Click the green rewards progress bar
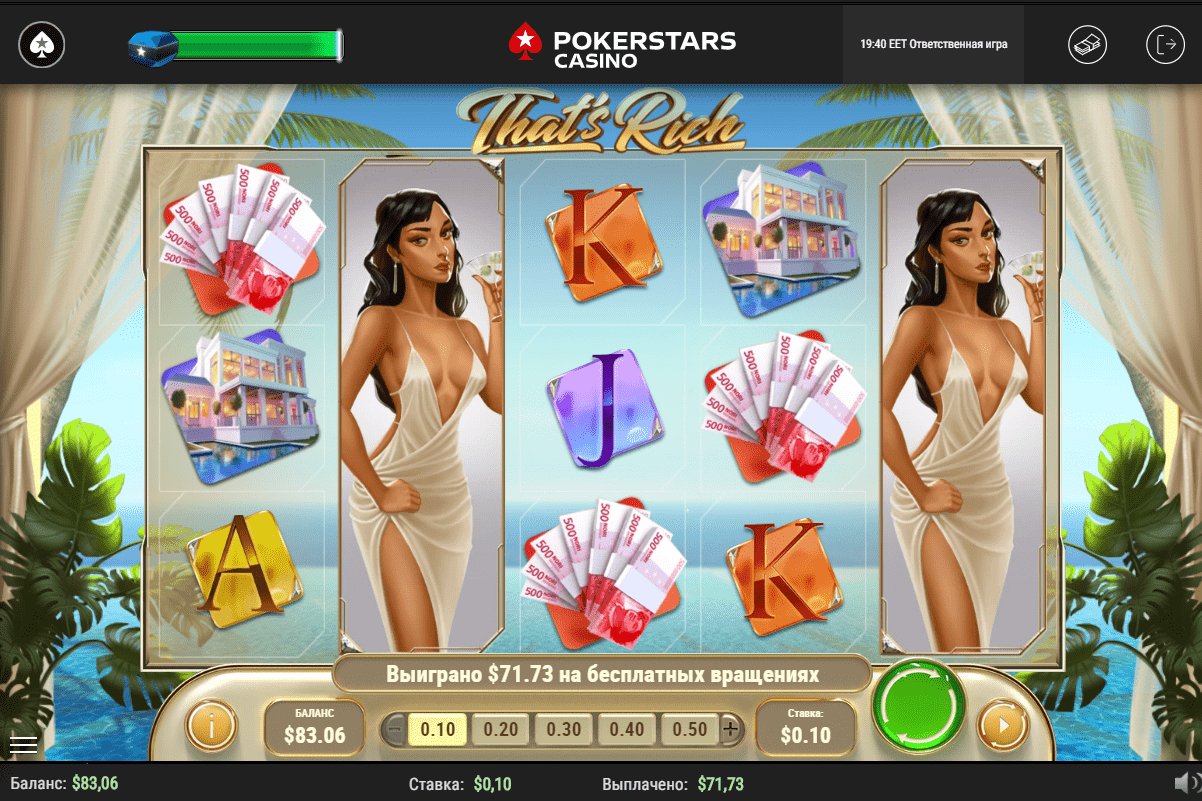This screenshot has width=1202, height=801. click(260, 45)
